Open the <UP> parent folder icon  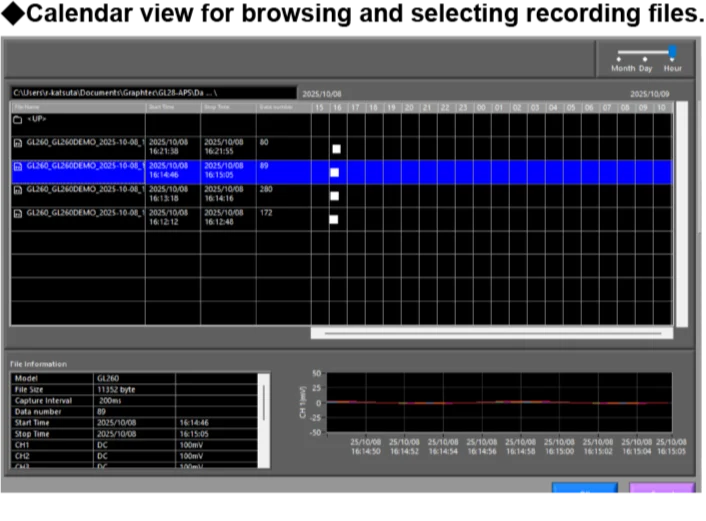[x=17, y=120]
